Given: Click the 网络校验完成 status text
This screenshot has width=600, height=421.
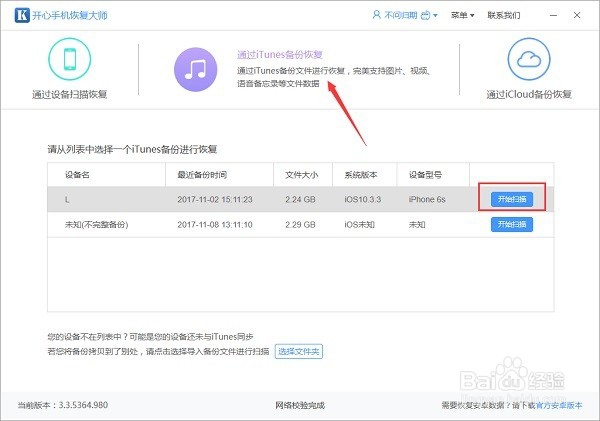Looking at the screenshot, I should tap(300, 405).
